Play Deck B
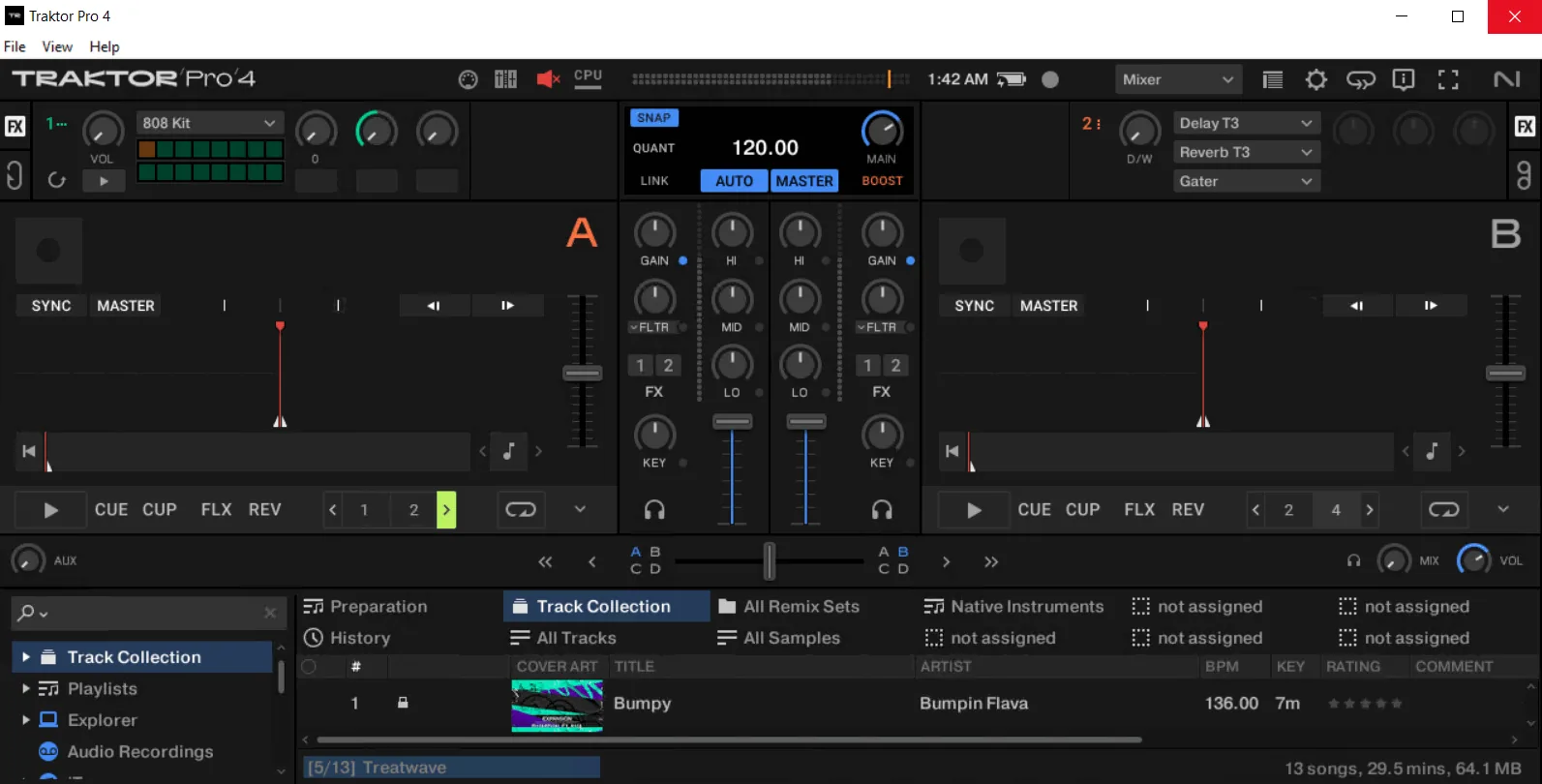The image size is (1542, 784). pos(975,510)
